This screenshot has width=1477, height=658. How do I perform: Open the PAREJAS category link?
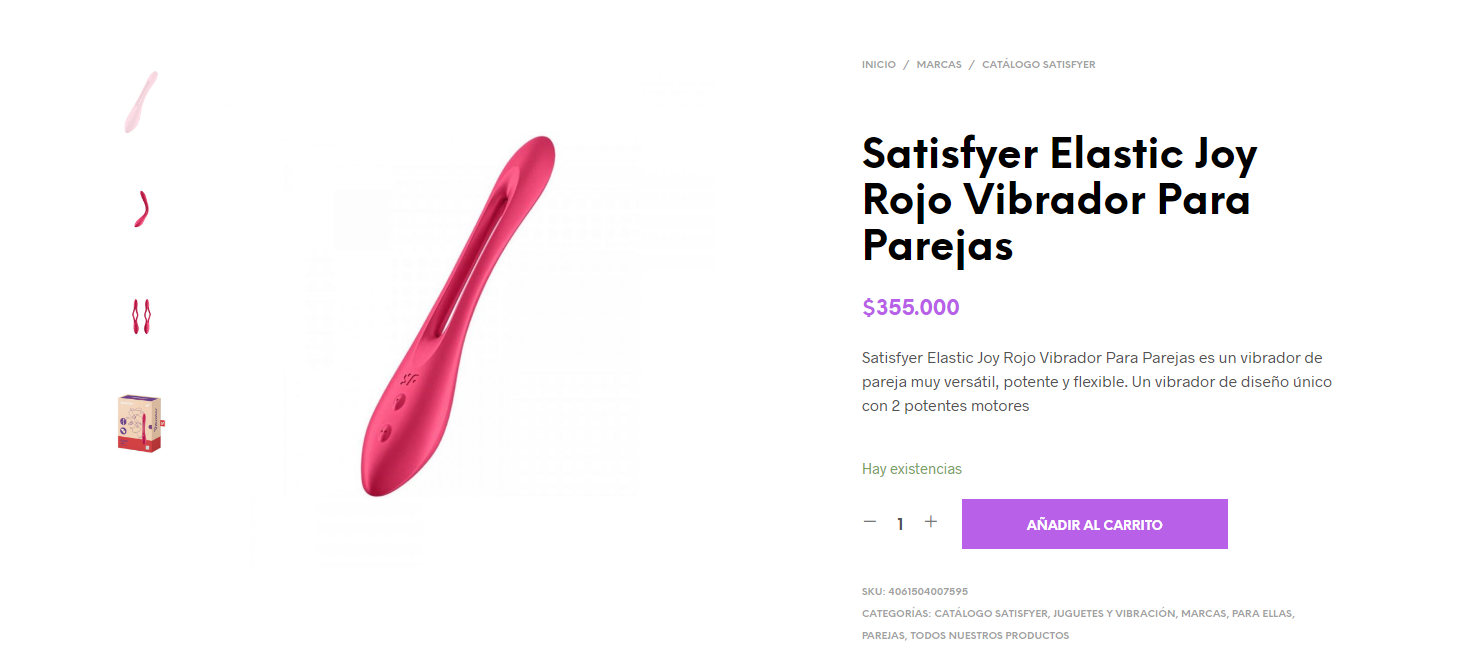click(x=883, y=636)
